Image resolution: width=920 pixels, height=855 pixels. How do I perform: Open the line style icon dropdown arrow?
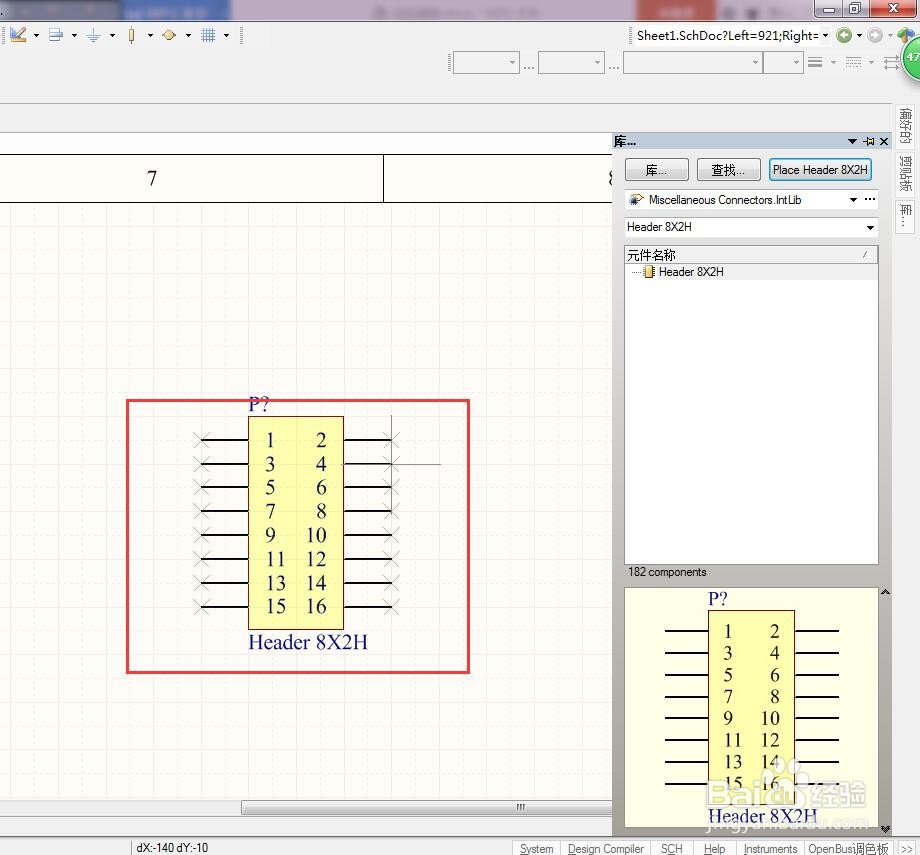[x=833, y=62]
